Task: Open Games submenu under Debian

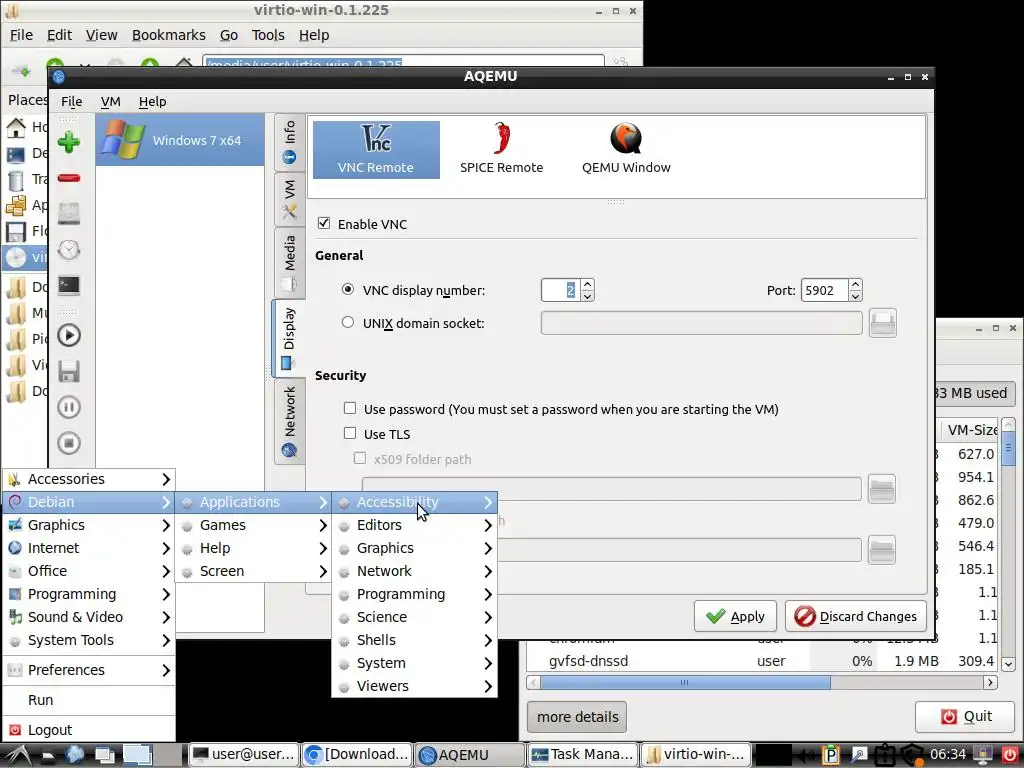Action: point(253,525)
